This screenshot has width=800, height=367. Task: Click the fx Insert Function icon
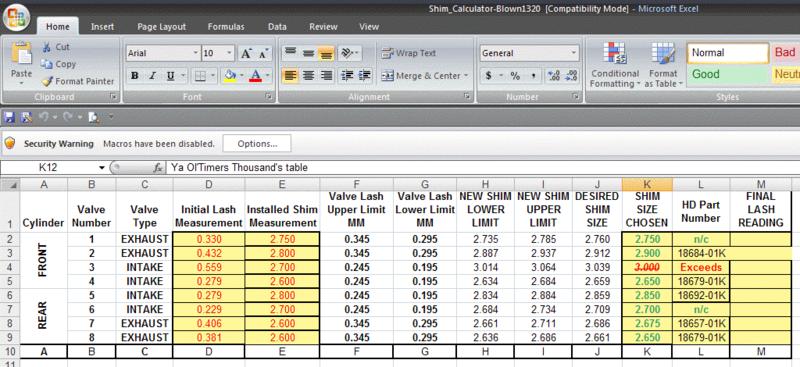(x=158, y=167)
